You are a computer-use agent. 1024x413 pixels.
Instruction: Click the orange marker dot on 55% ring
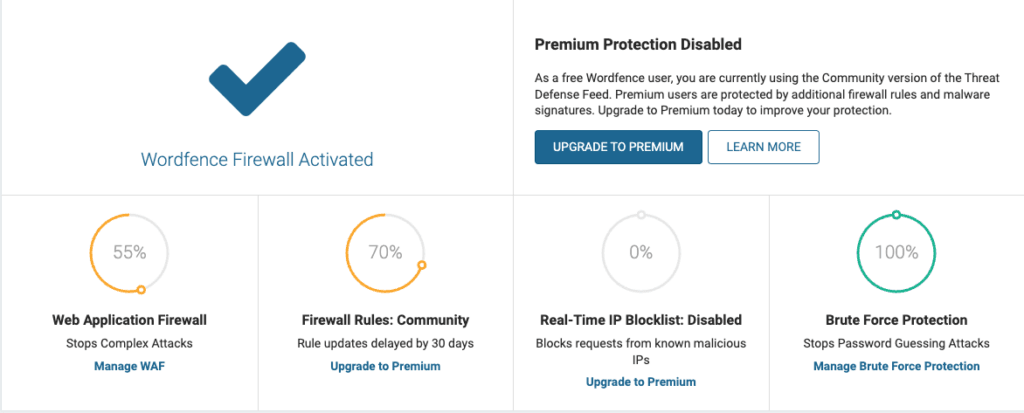[141, 290]
